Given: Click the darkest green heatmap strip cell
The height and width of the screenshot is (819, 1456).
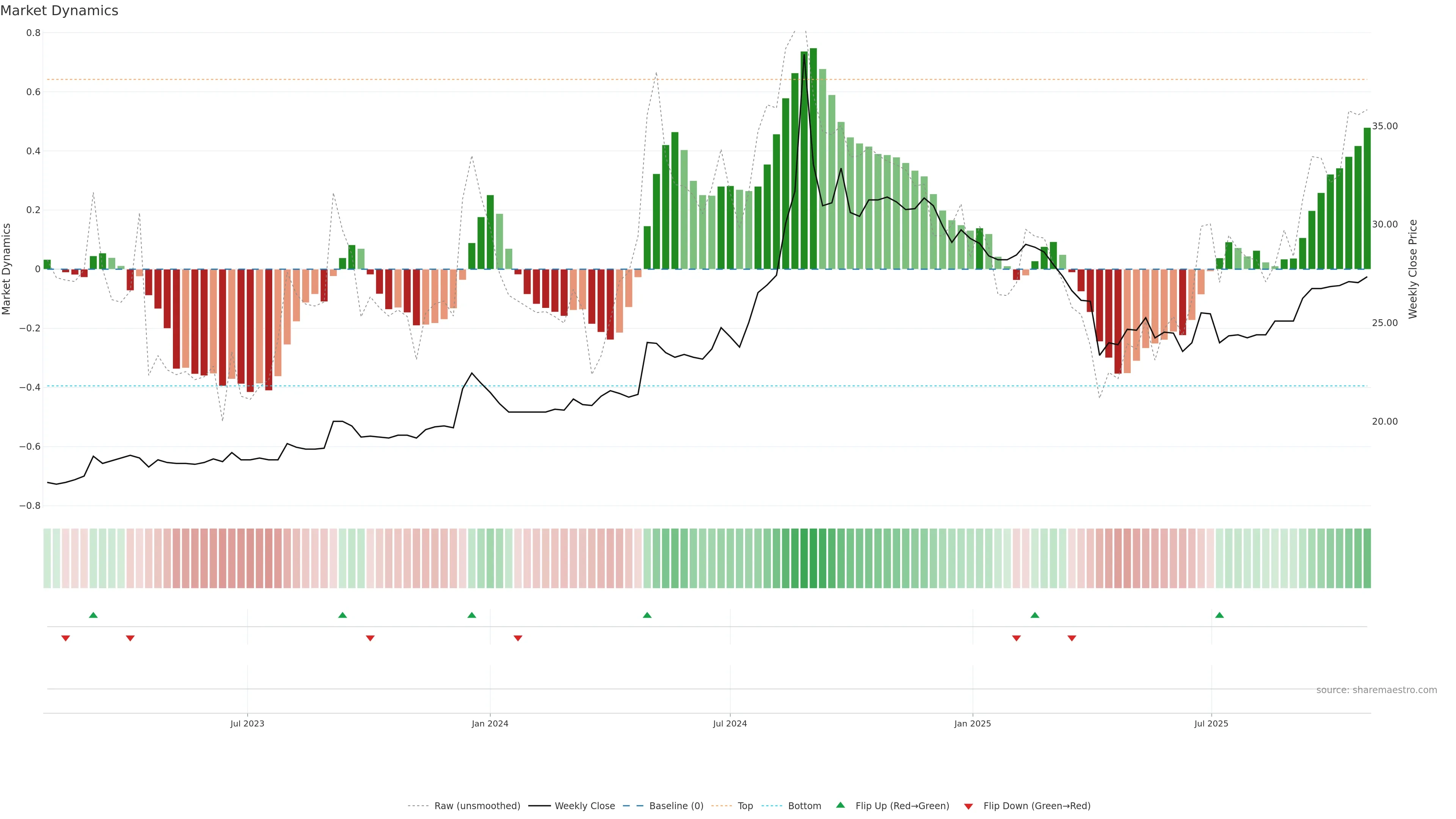Looking at the screenshot, I should click(x=813, y=559).
